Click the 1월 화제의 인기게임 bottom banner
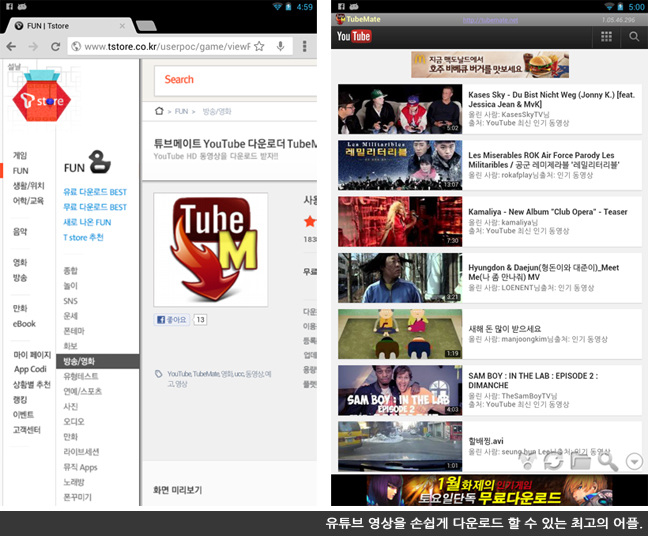Viewport: 648px width, 536px height. 490,490
